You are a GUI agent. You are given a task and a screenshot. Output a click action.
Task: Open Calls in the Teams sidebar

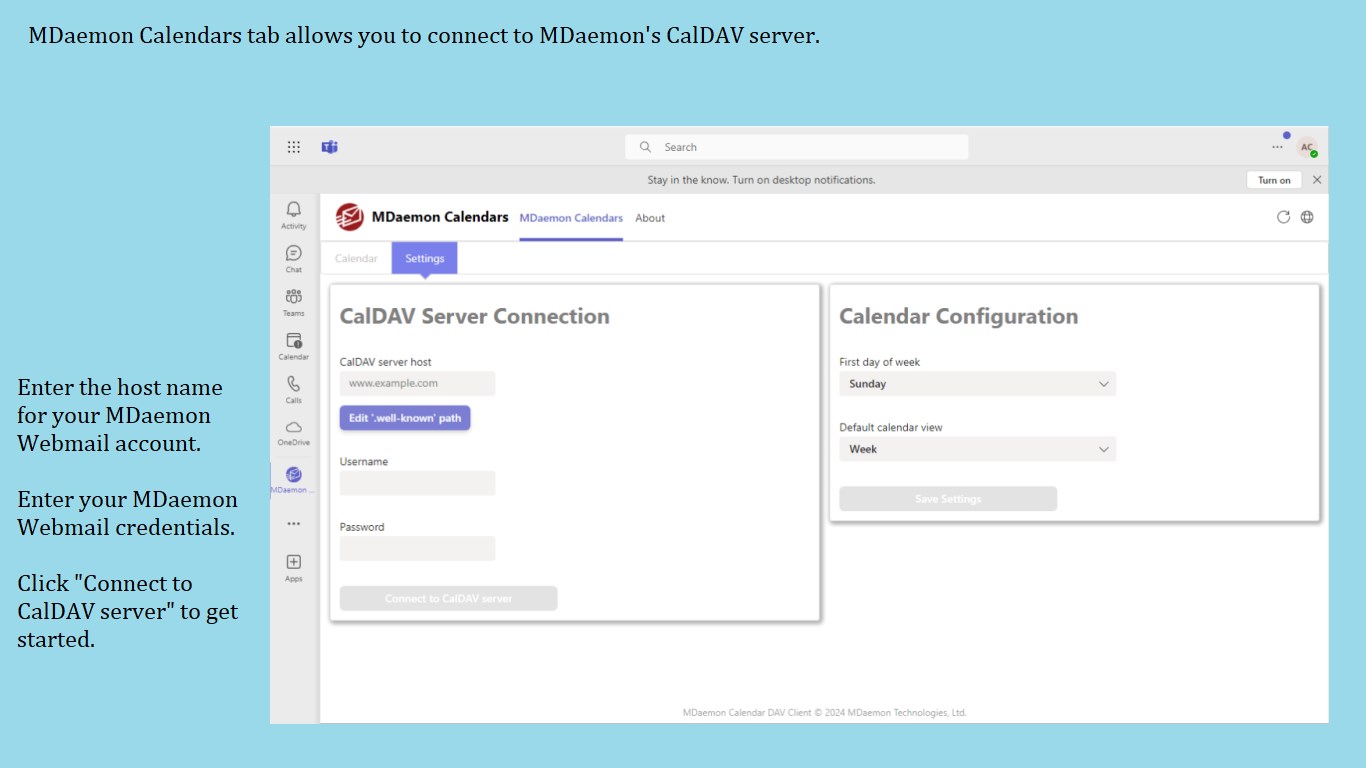294,389
